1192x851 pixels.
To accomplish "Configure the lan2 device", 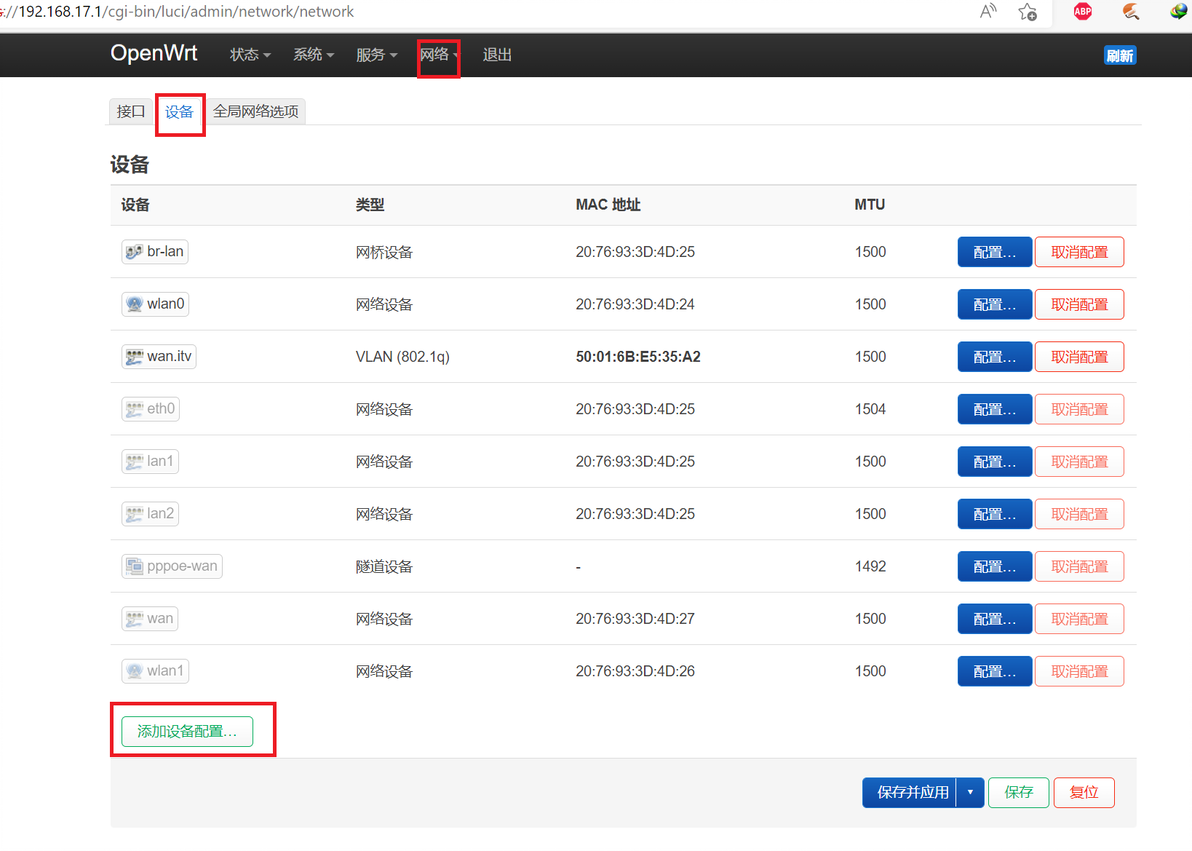I will click(994, 514).
